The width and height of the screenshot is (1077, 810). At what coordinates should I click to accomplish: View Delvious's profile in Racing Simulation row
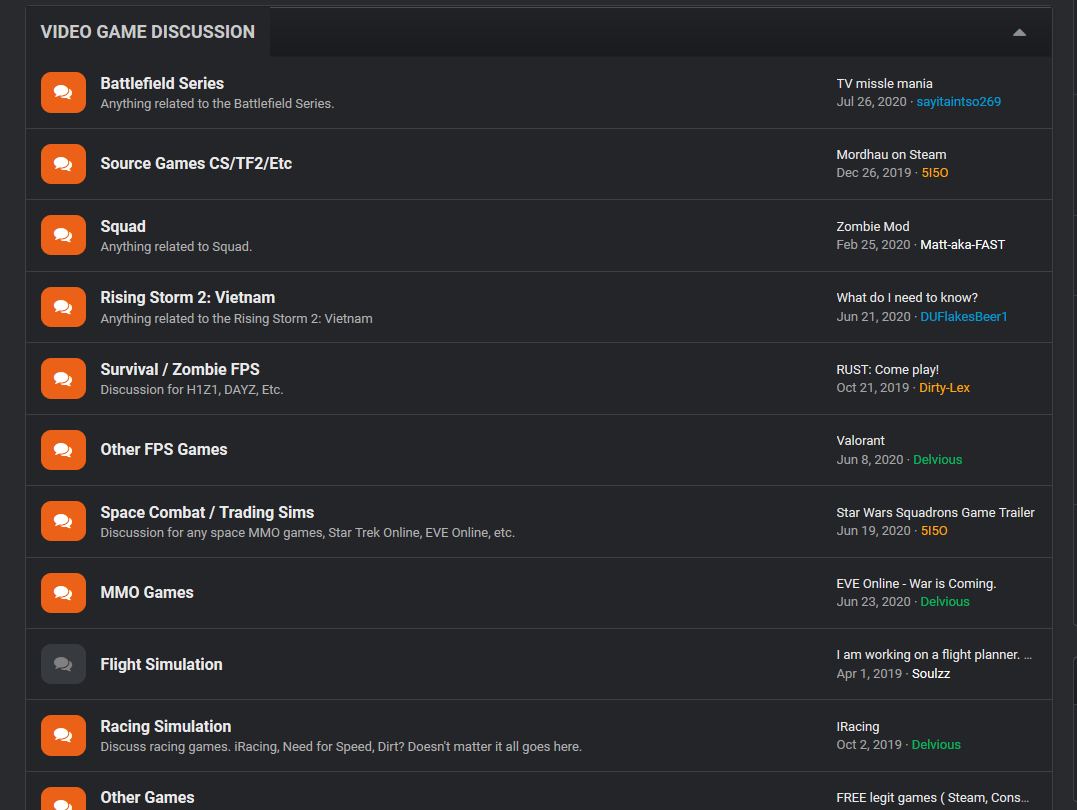coord(936,745)
